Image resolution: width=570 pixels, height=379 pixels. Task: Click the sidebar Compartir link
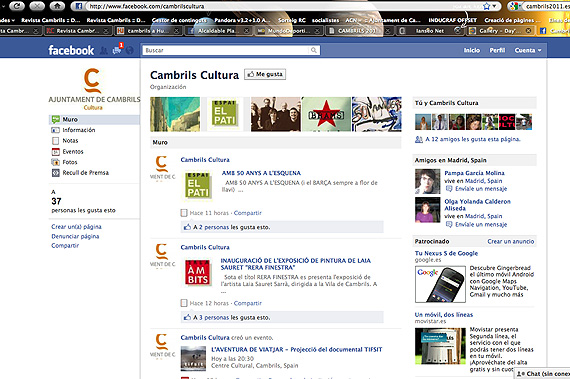pos(65,246)
